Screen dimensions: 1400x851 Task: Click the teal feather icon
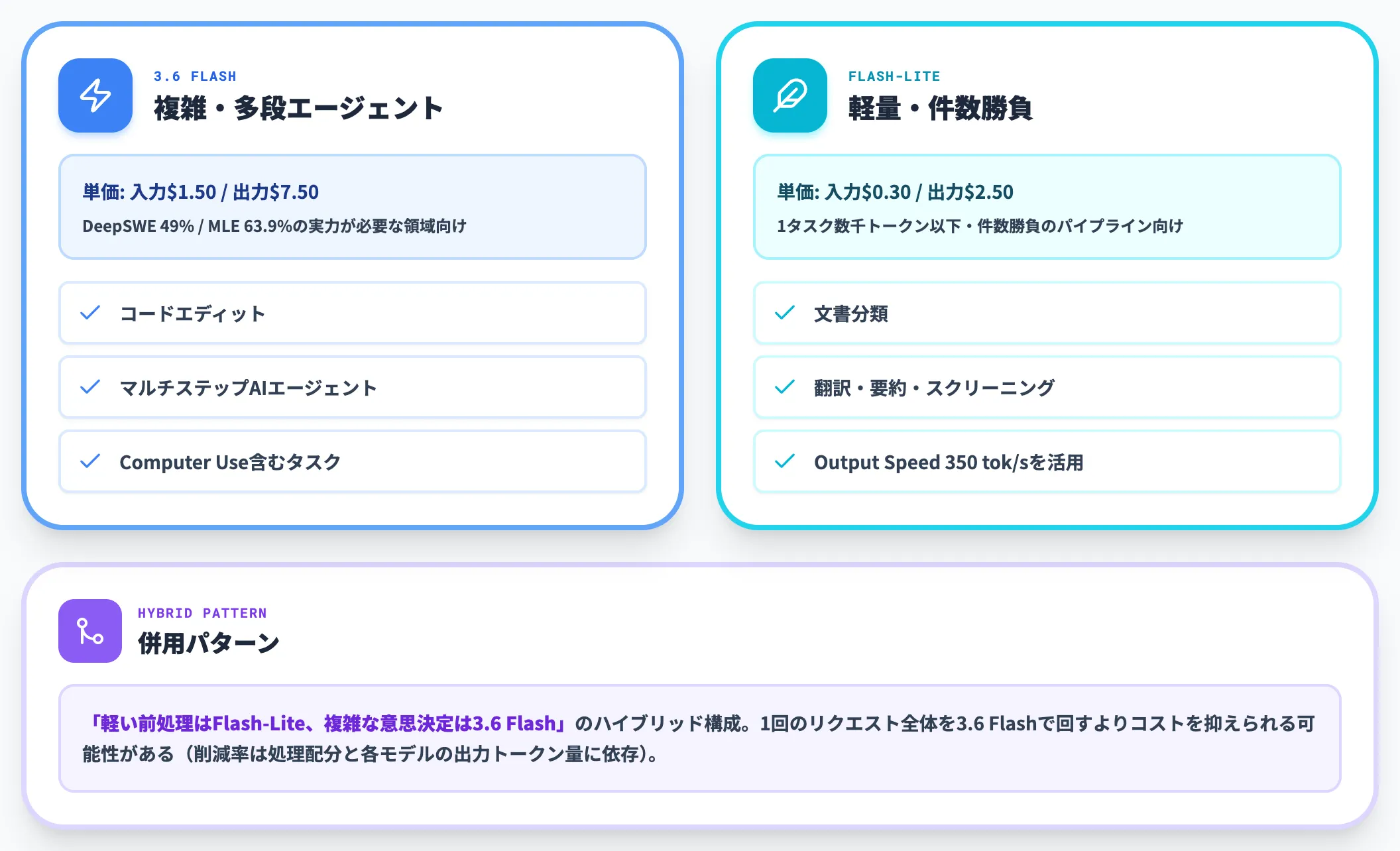click(x=790, y=95)
